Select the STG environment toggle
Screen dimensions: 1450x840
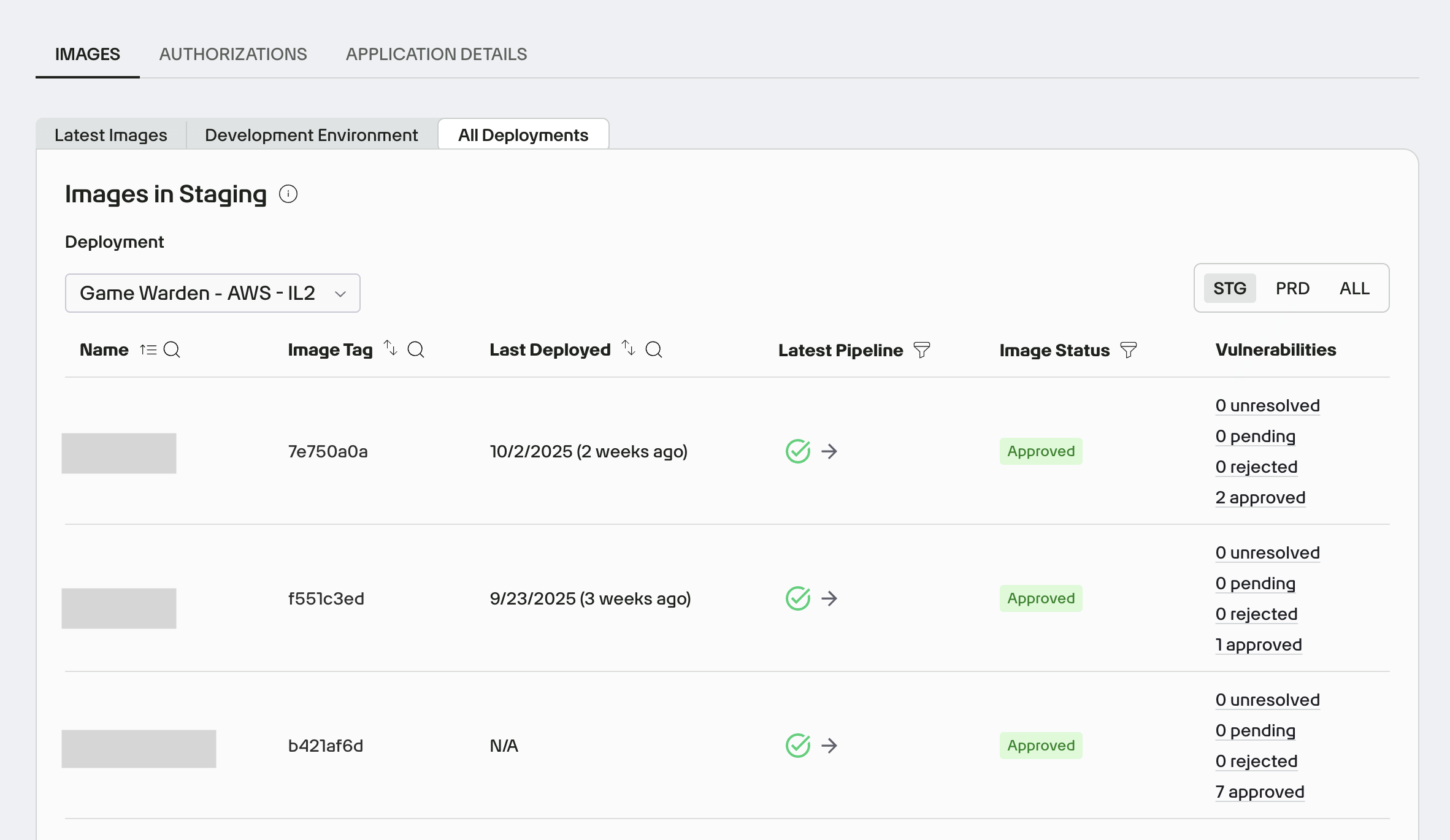[x=1230, y=288]
